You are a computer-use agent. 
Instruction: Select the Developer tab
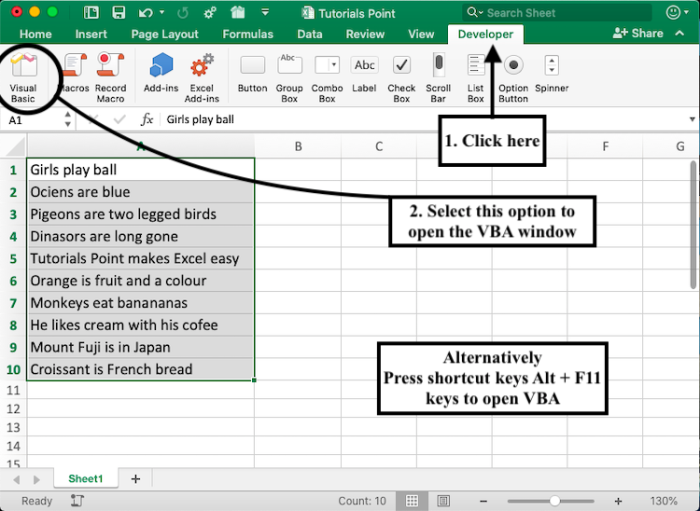point(485,34)
